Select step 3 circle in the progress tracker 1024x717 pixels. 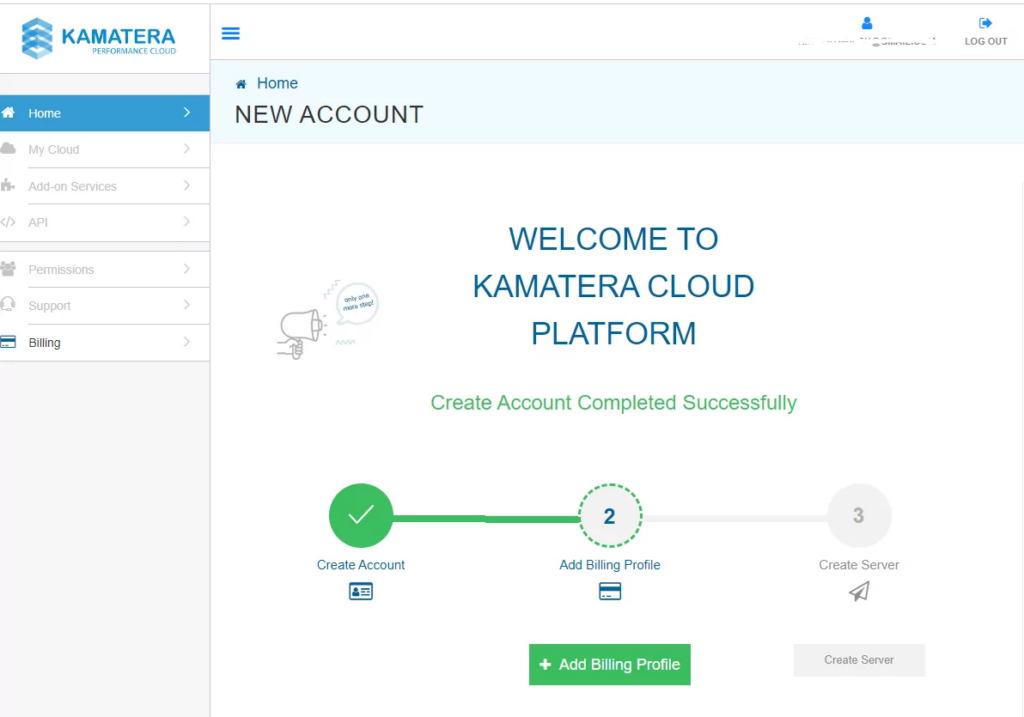[x=858, y=515]
